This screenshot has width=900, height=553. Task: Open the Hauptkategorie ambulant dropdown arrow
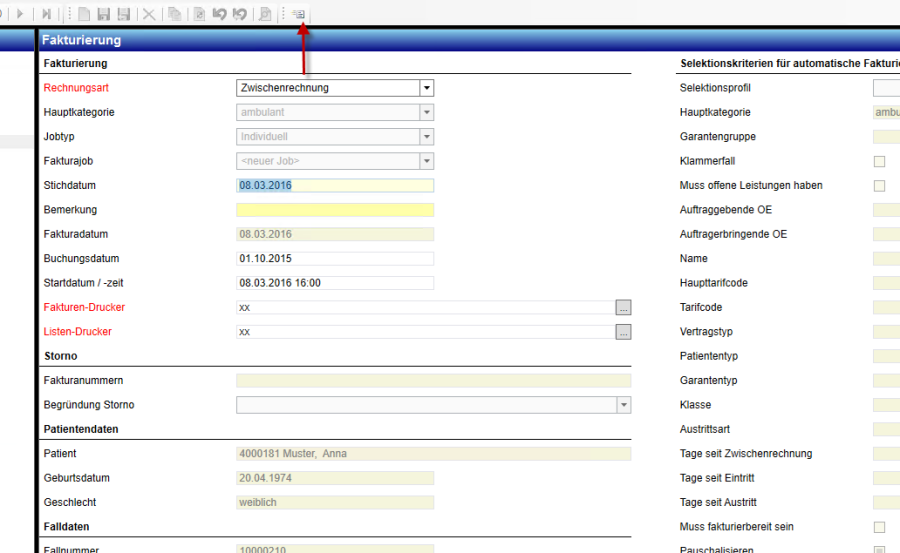coord(426,113)
